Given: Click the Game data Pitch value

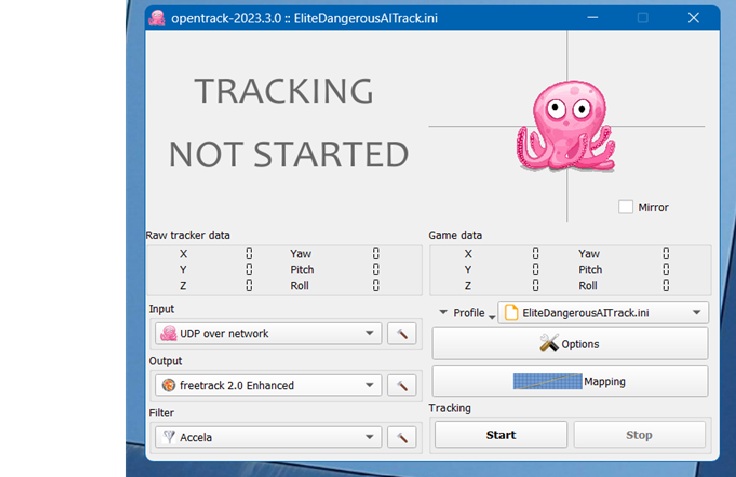Looking at the screenshot, I should [x=666, y=269].
